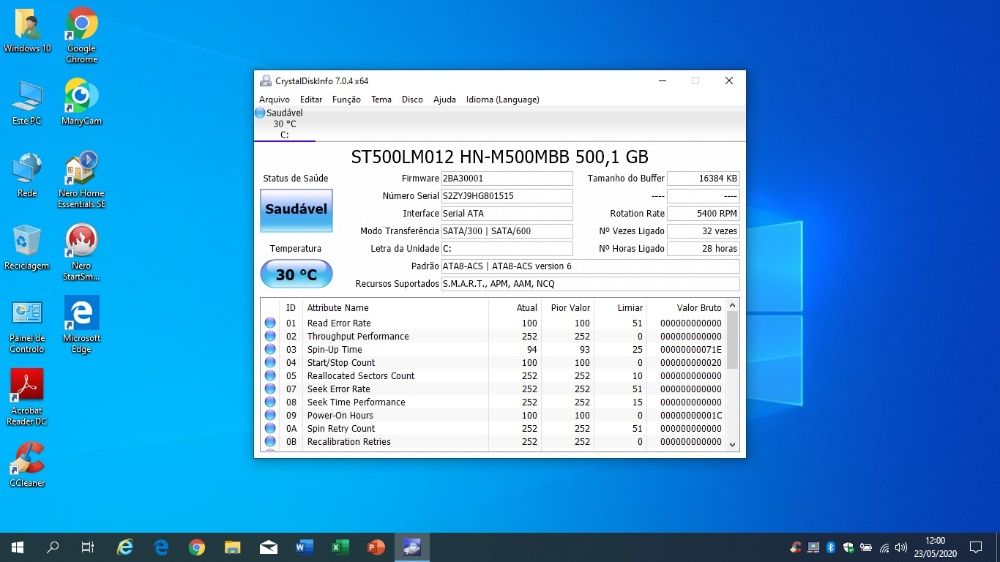
Task: Open the notification Action Center
Action: coord(976,547)
